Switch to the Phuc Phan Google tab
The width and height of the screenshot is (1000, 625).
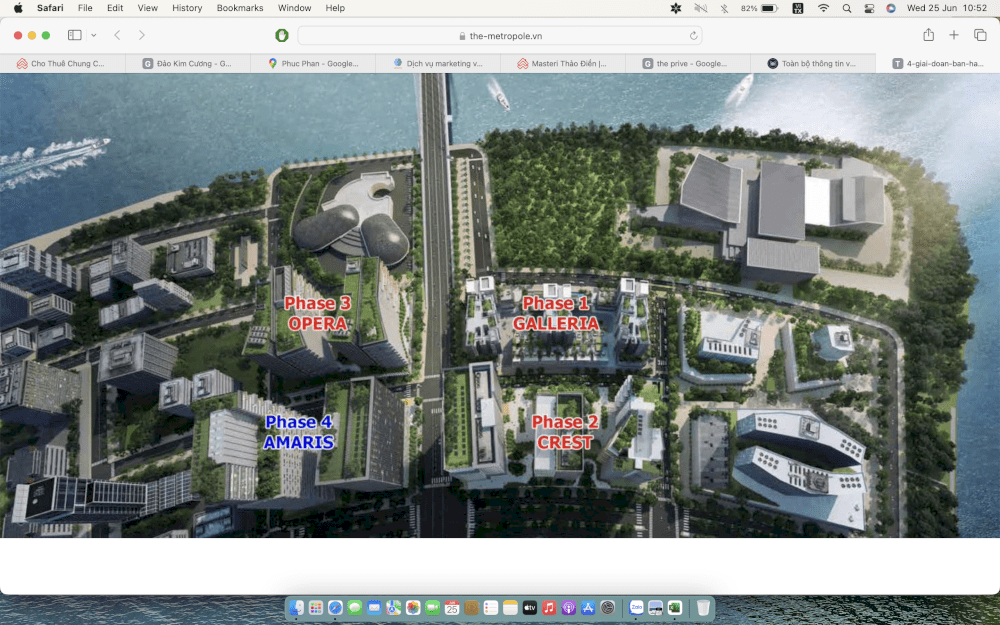coord(313,63)
